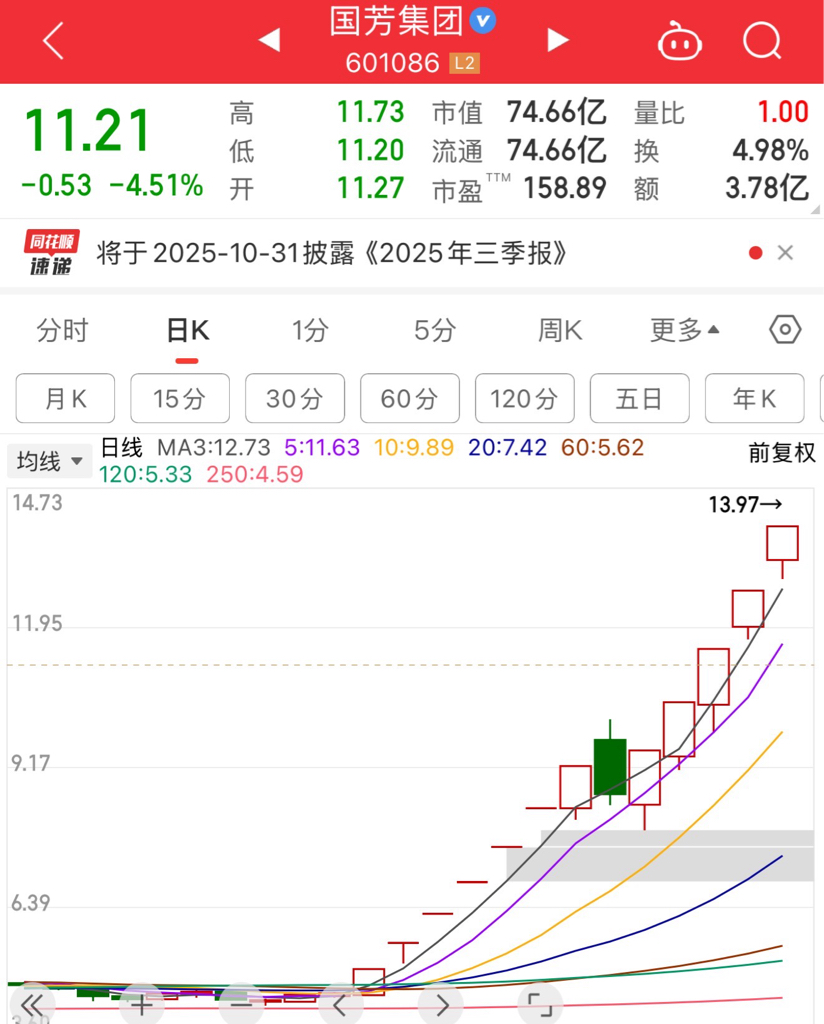Tap the open price 11.27
The height and width of the screenshot is (1024, 824).
click(370, 188)
